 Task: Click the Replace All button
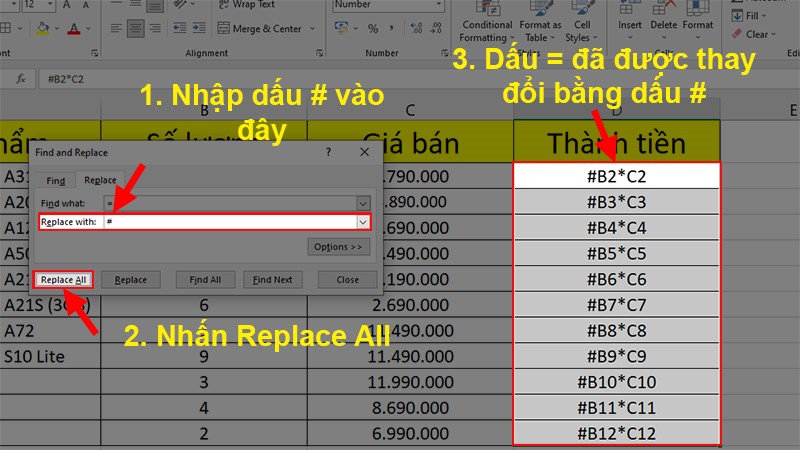pos(63,280)
